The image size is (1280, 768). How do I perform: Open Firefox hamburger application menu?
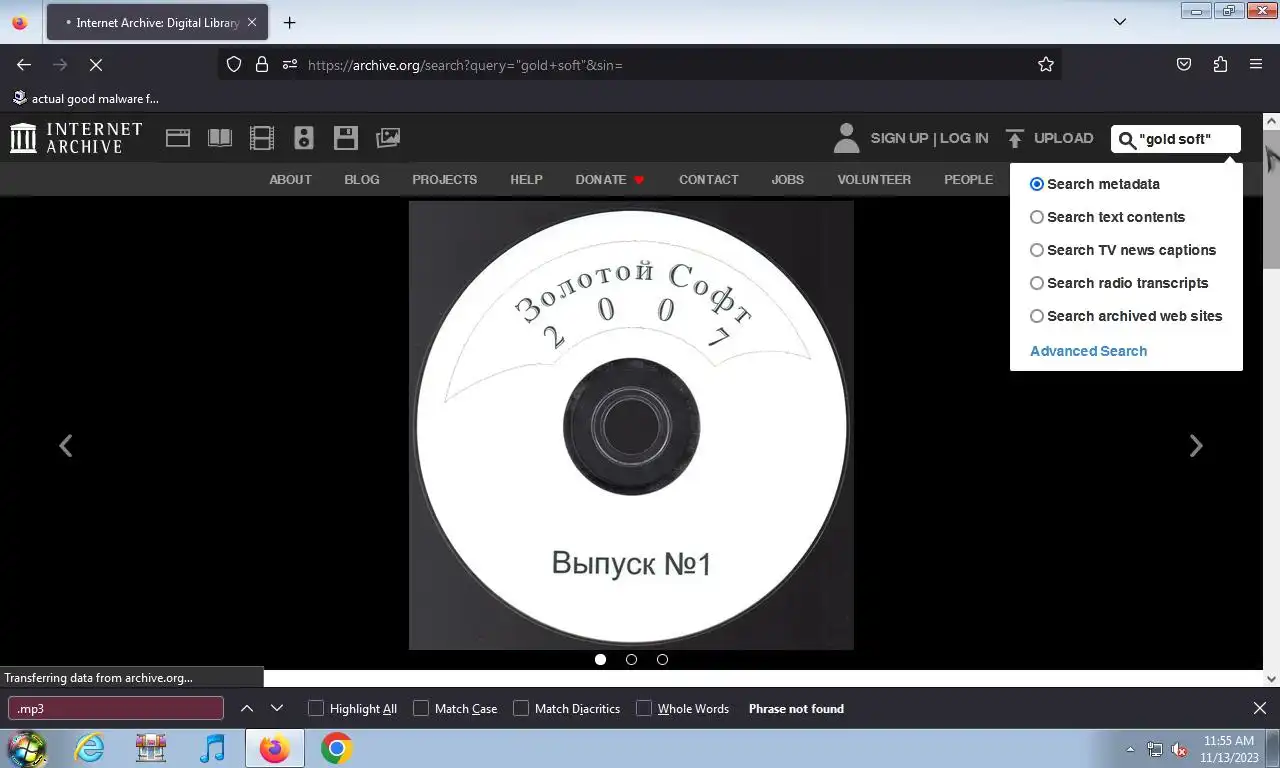(1256, 64)
